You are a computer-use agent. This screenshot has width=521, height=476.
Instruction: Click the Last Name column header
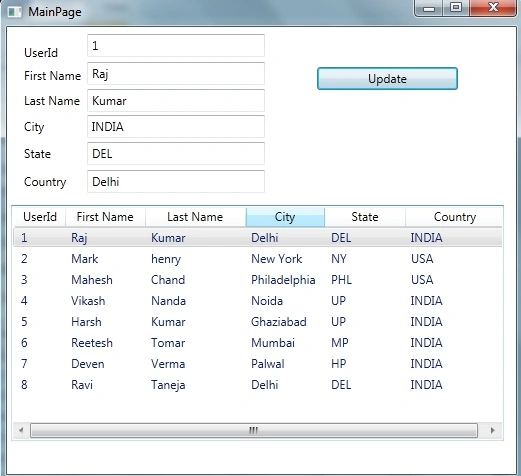[x=195, y=217]
